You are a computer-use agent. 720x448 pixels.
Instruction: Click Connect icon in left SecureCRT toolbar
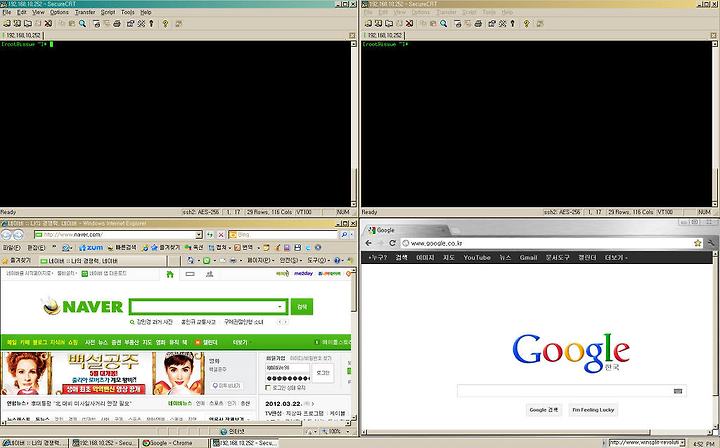pyautogui.click(x=7, y=23)
